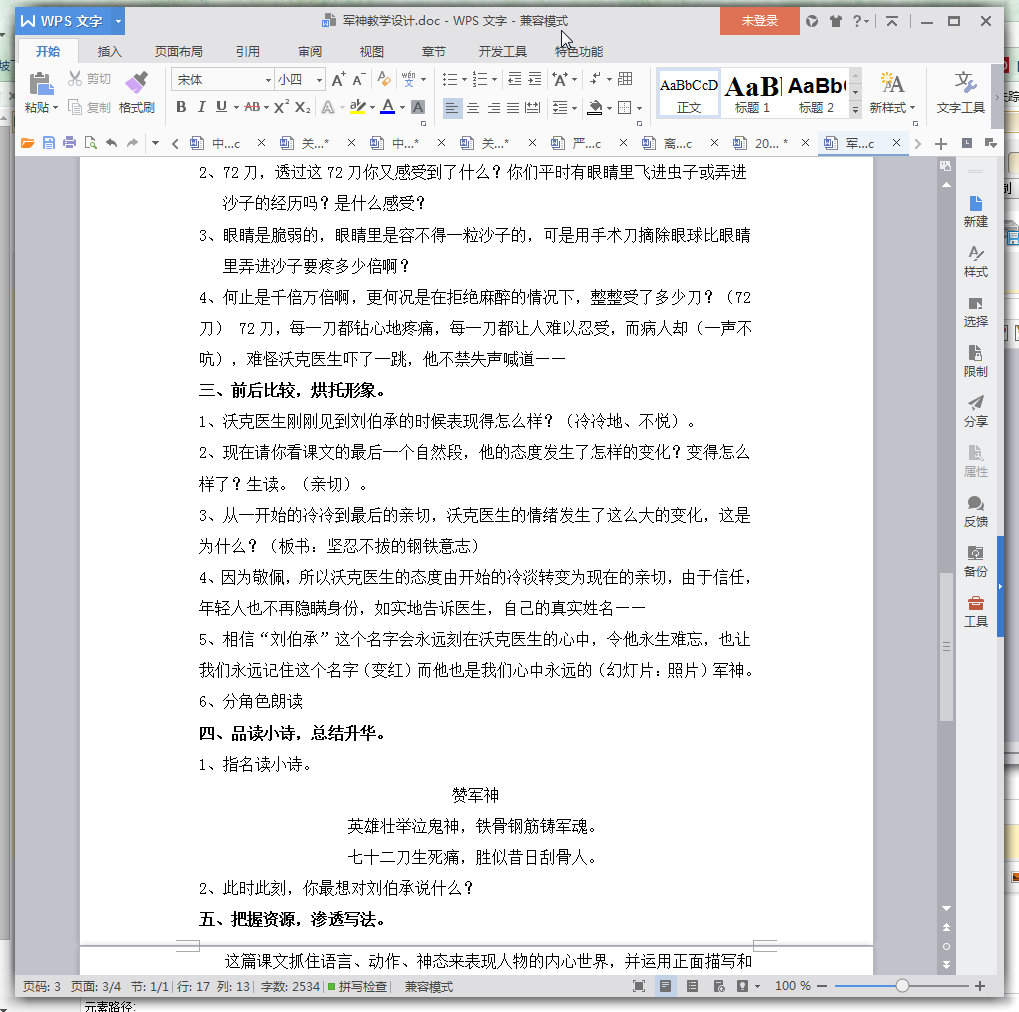Select the Format Painter (格式刷) tool
This screenshot has width=1019, height=1012.
point(136,92)
